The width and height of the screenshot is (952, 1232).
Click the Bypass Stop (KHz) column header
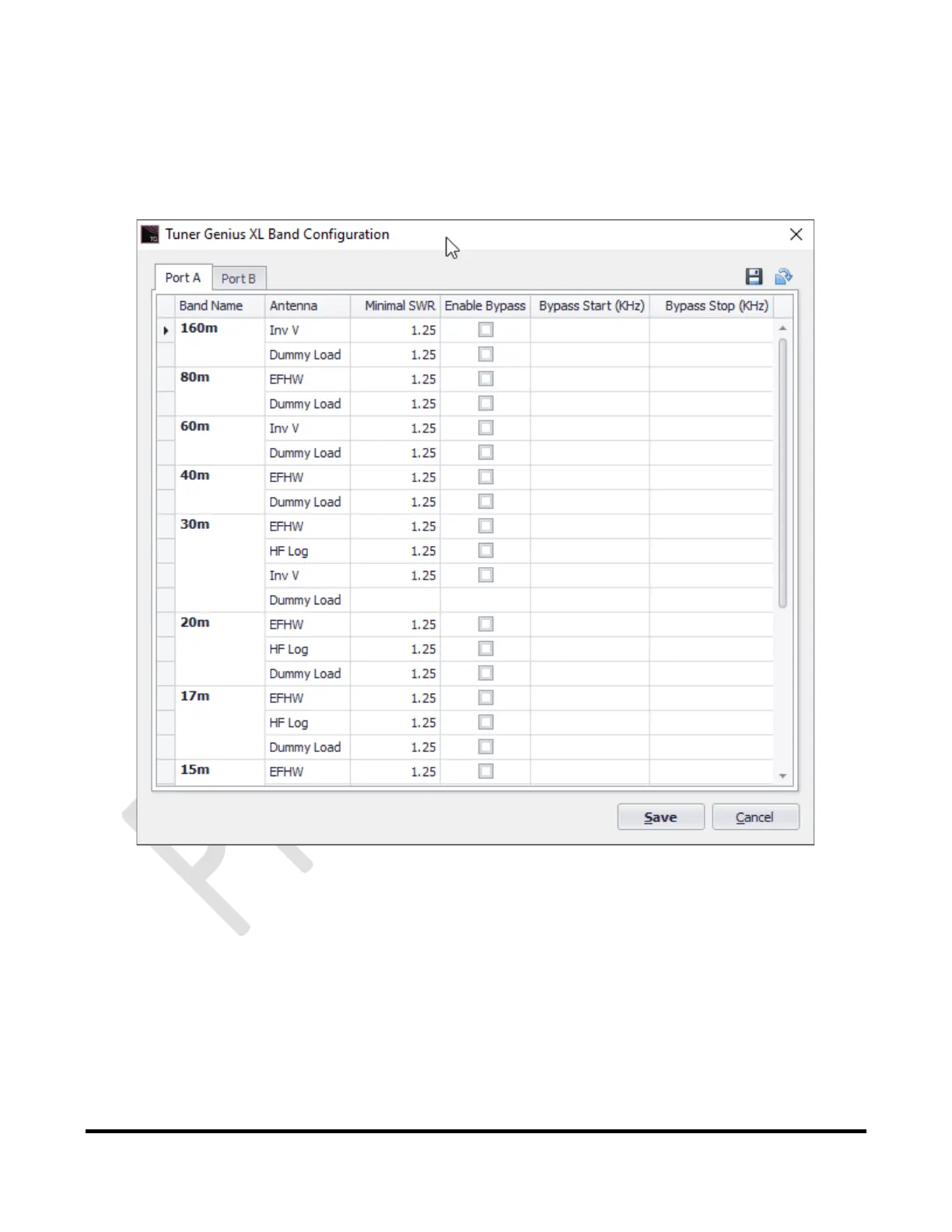(712, 306)
